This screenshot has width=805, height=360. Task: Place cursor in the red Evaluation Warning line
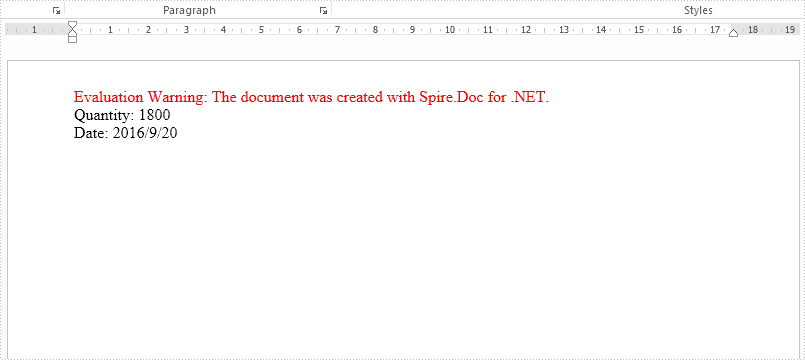tap(311, 97)
